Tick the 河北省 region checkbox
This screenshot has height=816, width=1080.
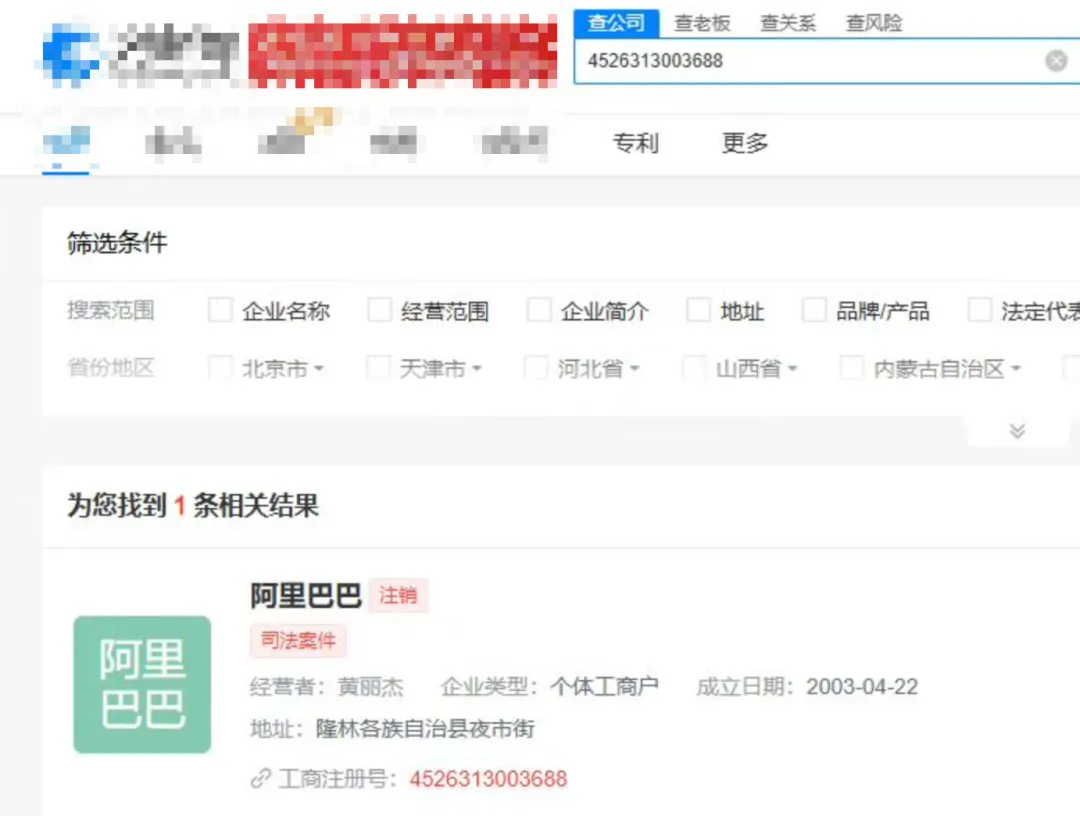(536, 367)
